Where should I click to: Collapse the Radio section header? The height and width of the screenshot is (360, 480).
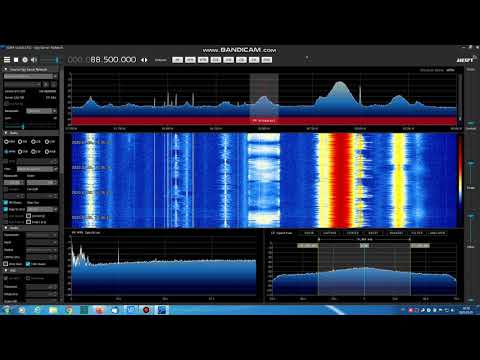point(30,133)
